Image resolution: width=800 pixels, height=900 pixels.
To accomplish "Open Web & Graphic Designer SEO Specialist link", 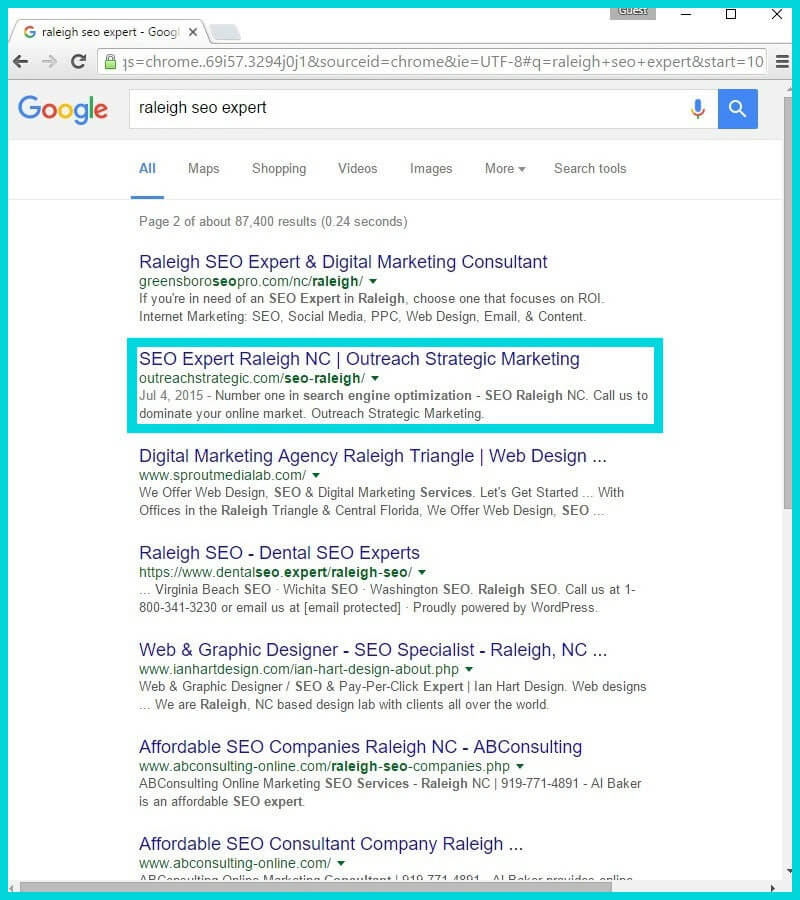I will 372,650.
